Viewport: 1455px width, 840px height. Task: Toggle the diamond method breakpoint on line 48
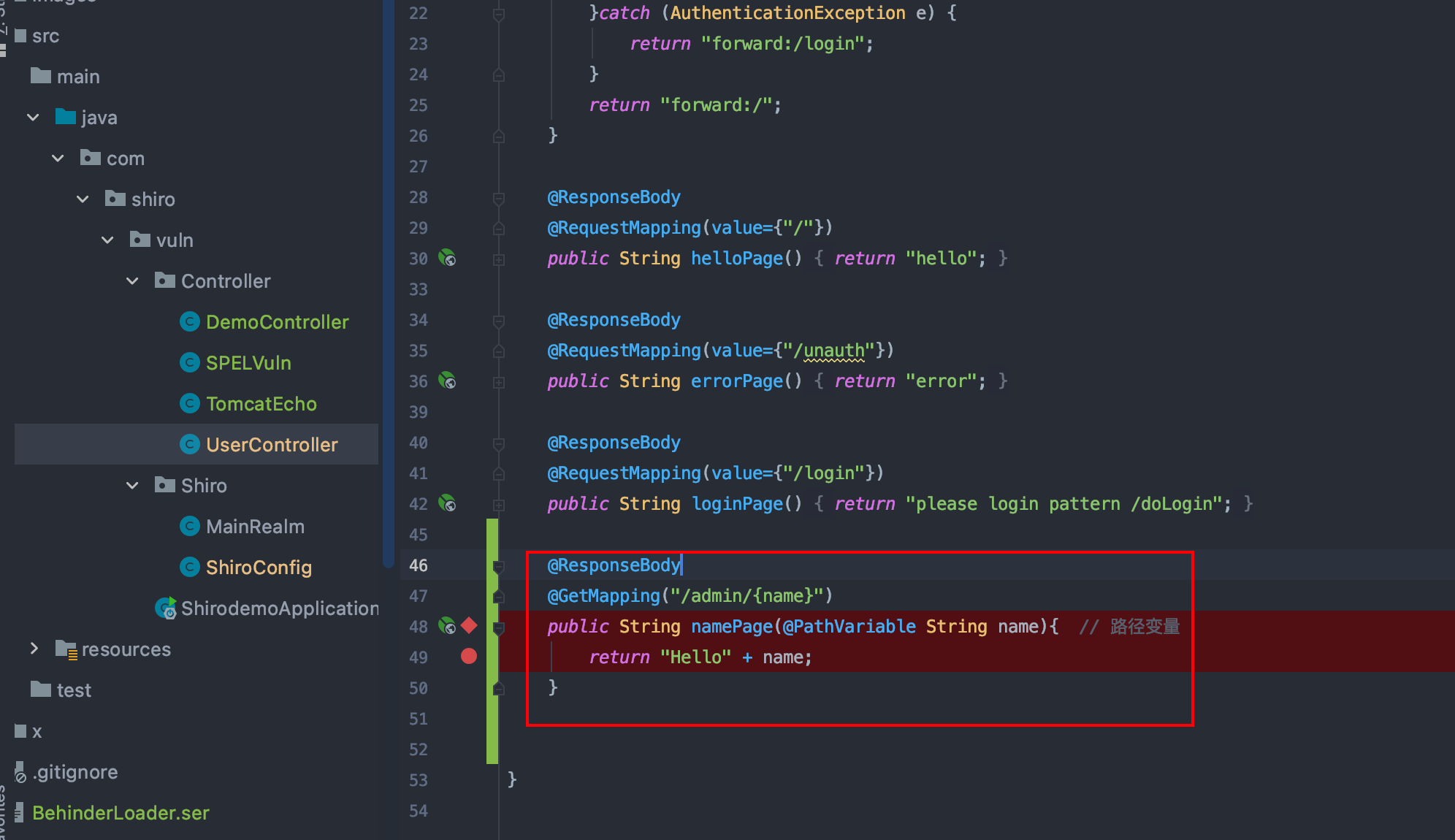[469, 626]
